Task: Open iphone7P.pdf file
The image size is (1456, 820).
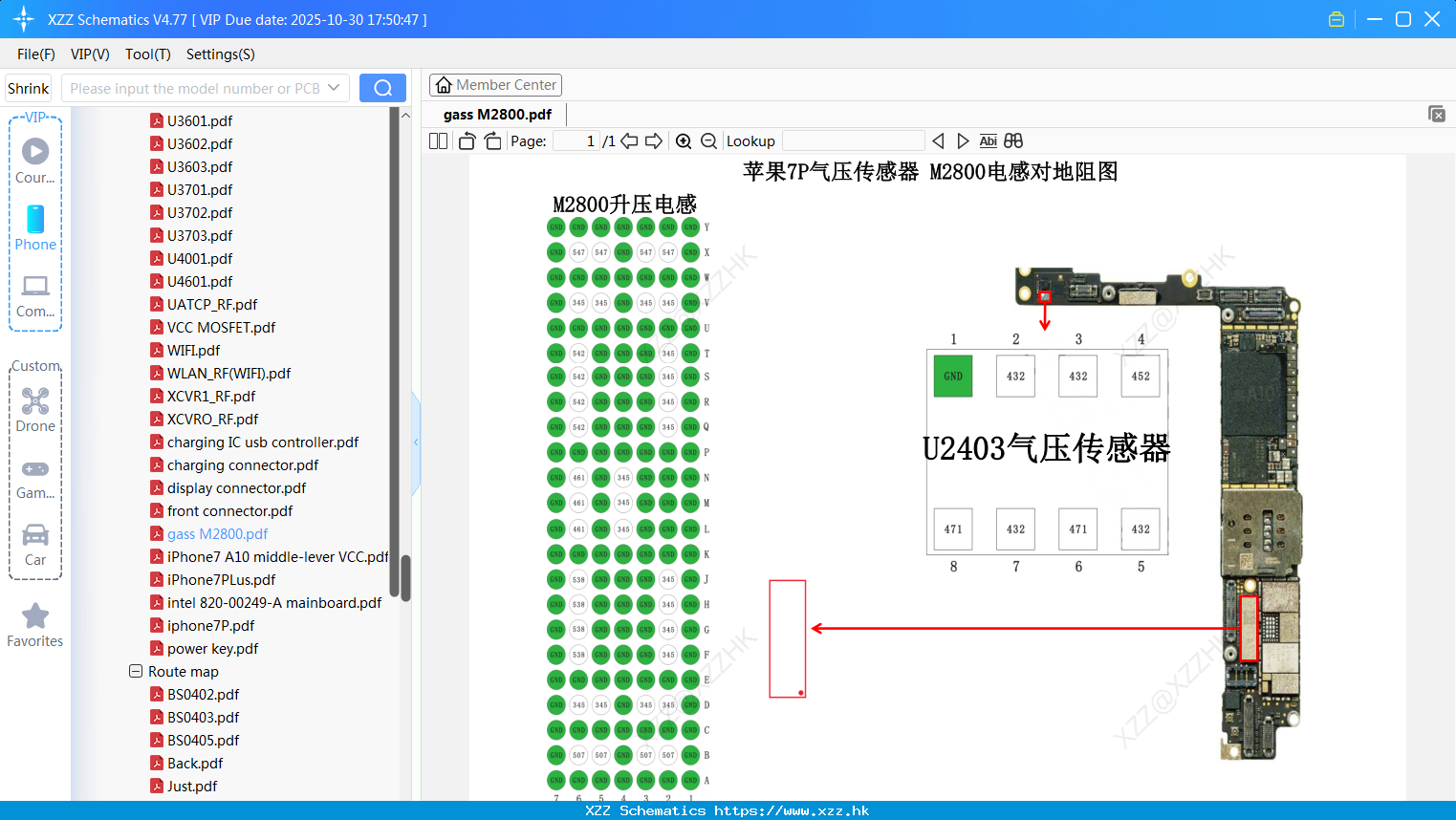Action: 210,625
